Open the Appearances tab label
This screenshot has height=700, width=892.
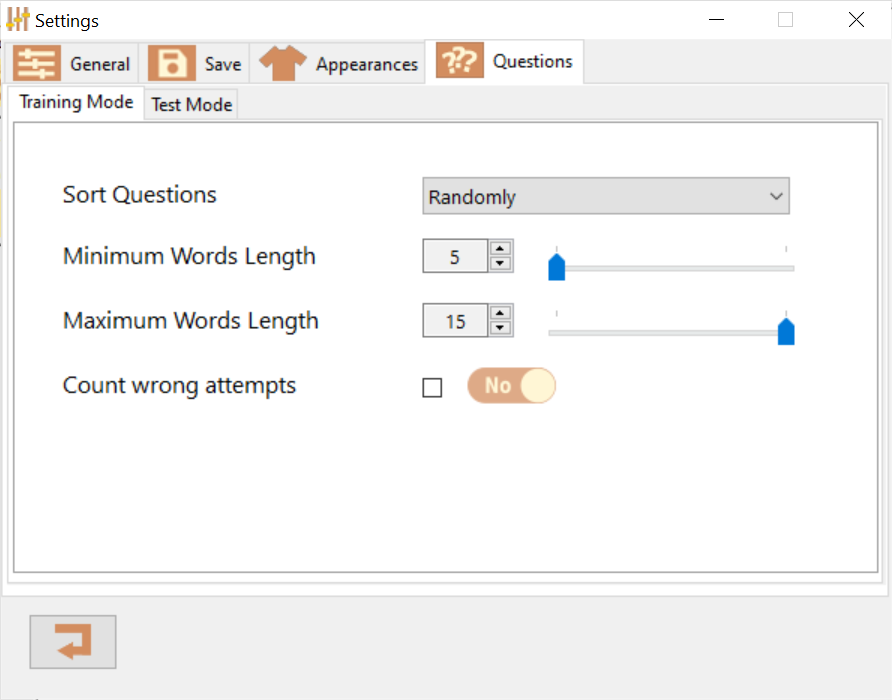click(366, 64)
